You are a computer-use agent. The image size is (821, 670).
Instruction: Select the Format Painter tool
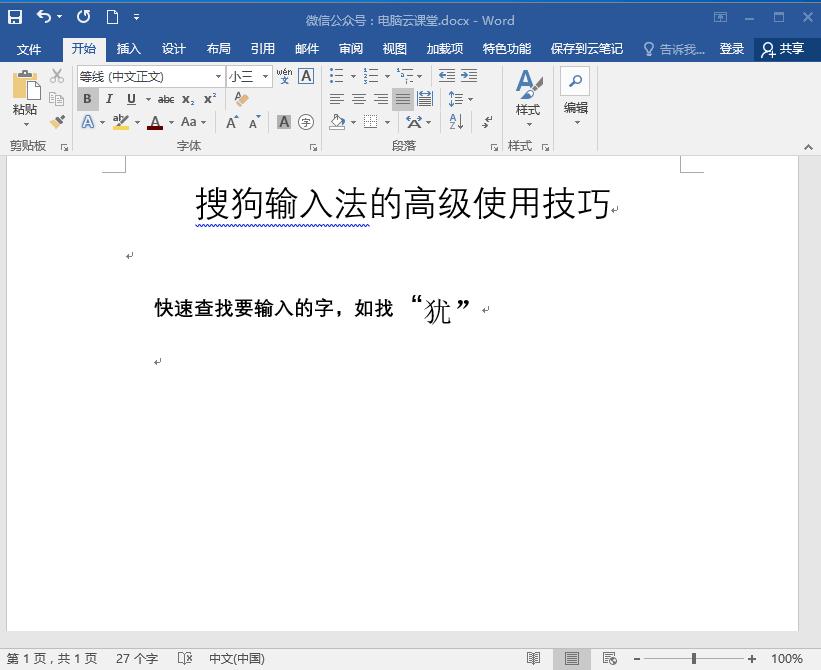[x=58, y=121]
